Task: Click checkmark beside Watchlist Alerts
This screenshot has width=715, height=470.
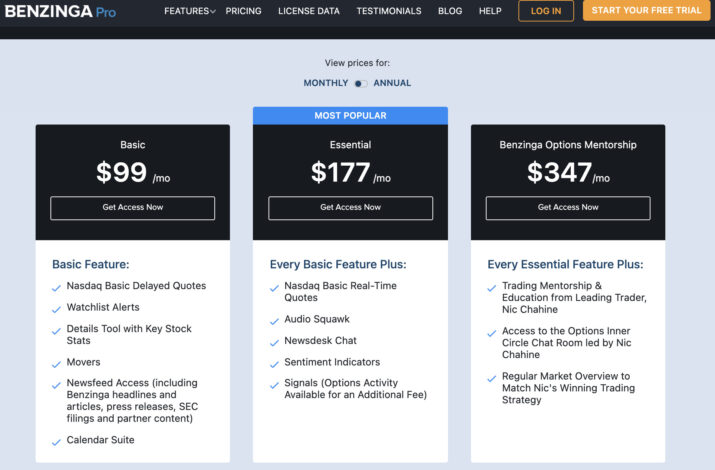Action: point(56,310)
